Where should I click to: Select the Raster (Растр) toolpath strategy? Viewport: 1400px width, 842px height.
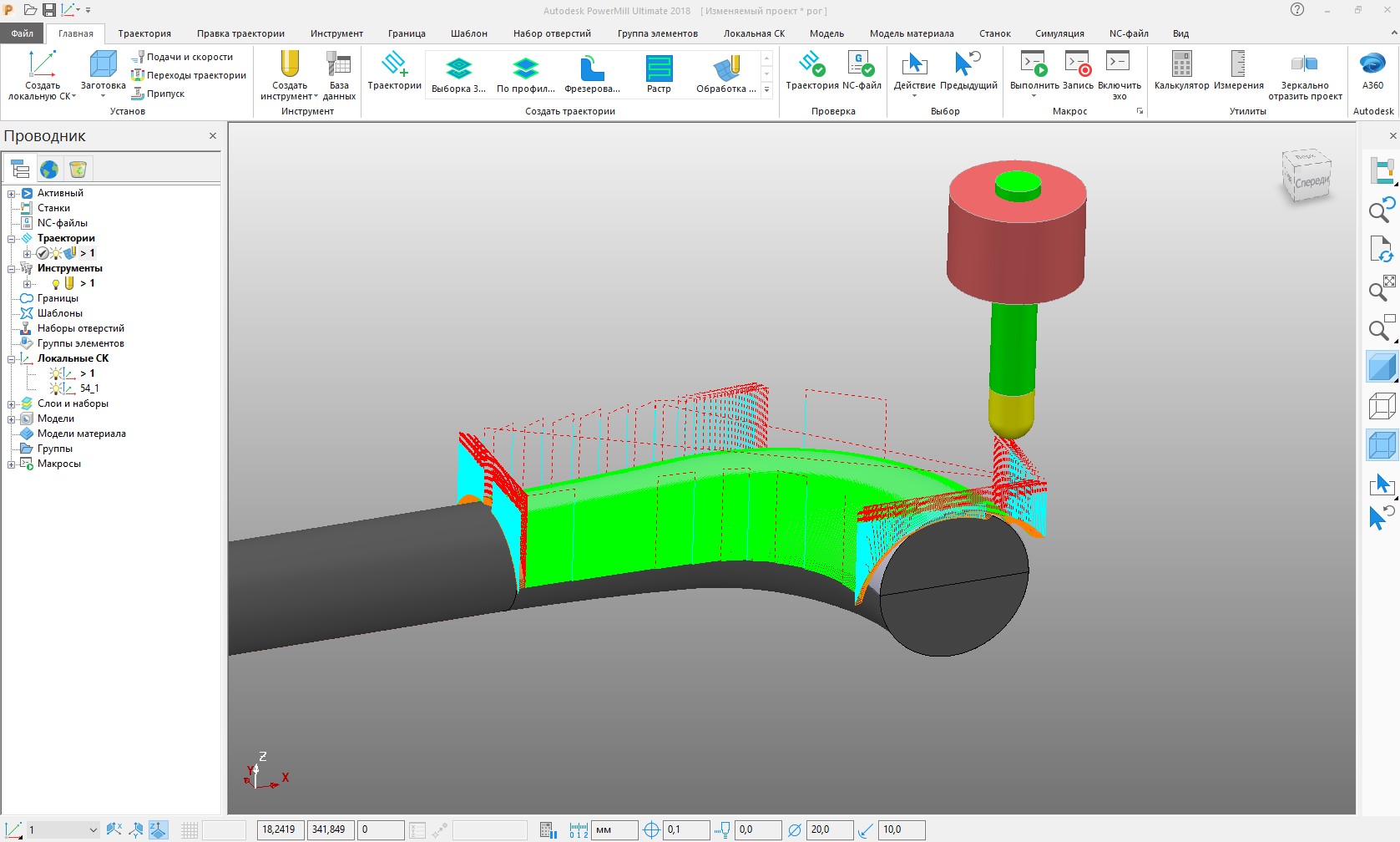click(x=659, y=72)
